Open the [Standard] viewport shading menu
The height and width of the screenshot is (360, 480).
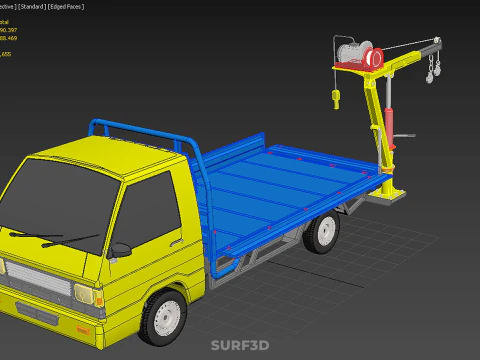[32, 7]
